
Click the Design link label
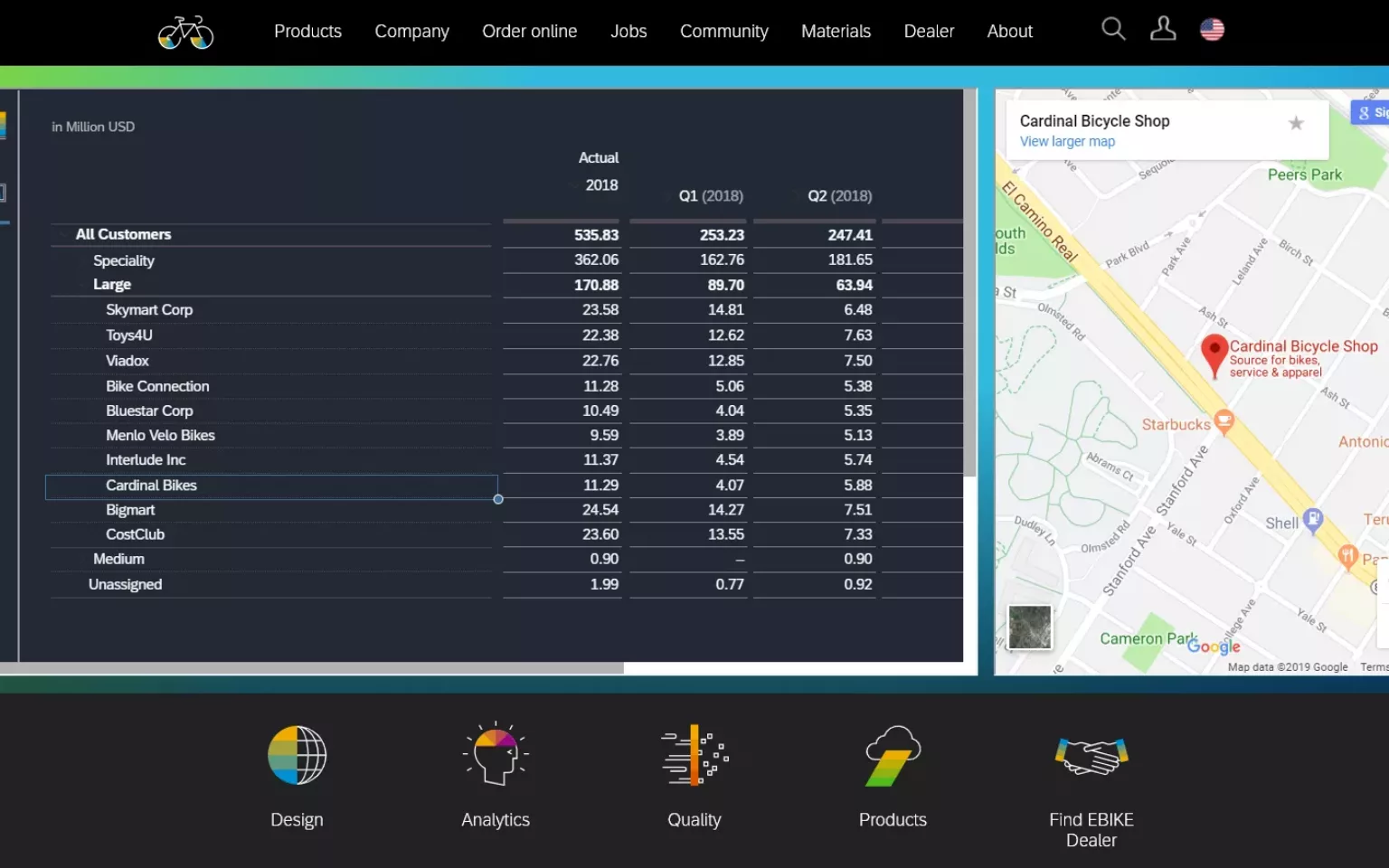[297, 820]
